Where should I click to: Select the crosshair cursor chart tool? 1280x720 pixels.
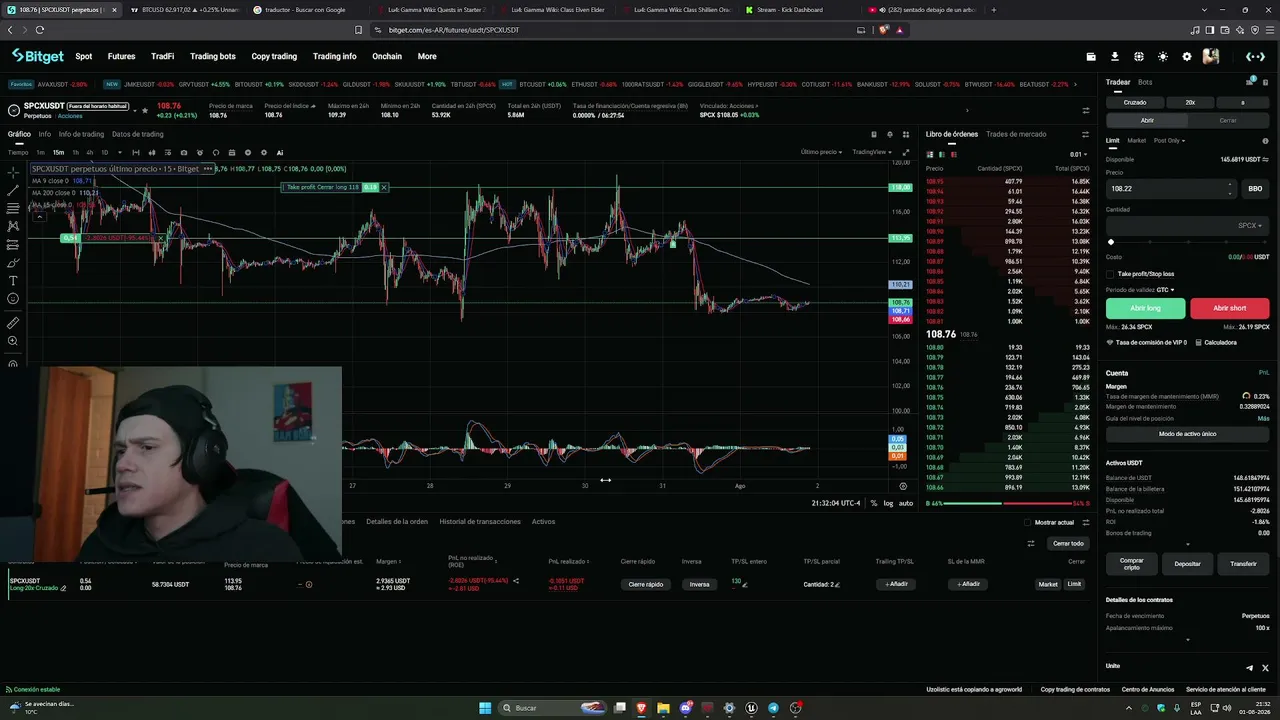click(13, 172)
